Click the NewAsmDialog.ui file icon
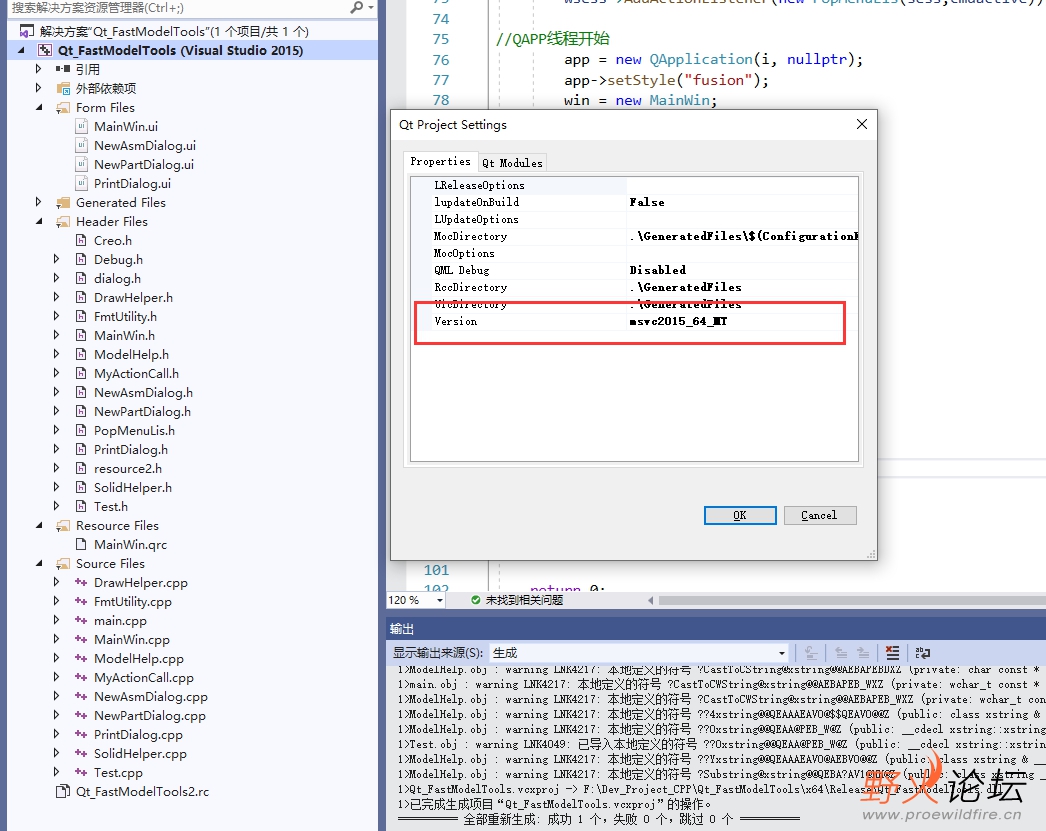The width and height of the screenshot is (1046, 831). coord(81,146)
